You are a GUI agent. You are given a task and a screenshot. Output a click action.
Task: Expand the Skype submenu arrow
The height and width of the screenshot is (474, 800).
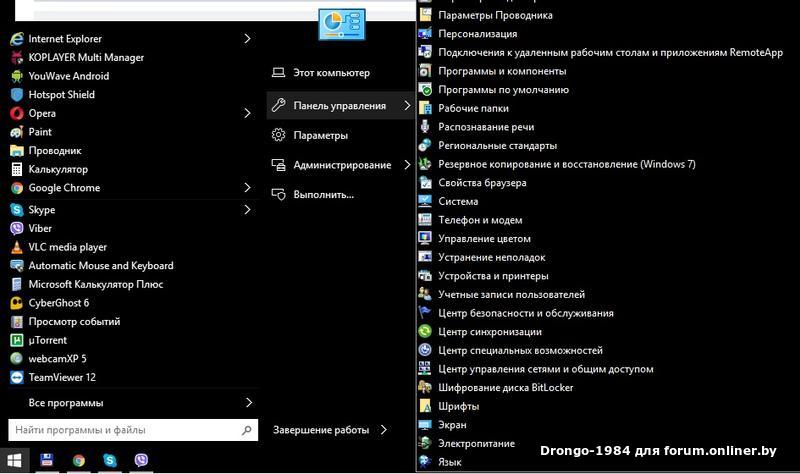247,210
